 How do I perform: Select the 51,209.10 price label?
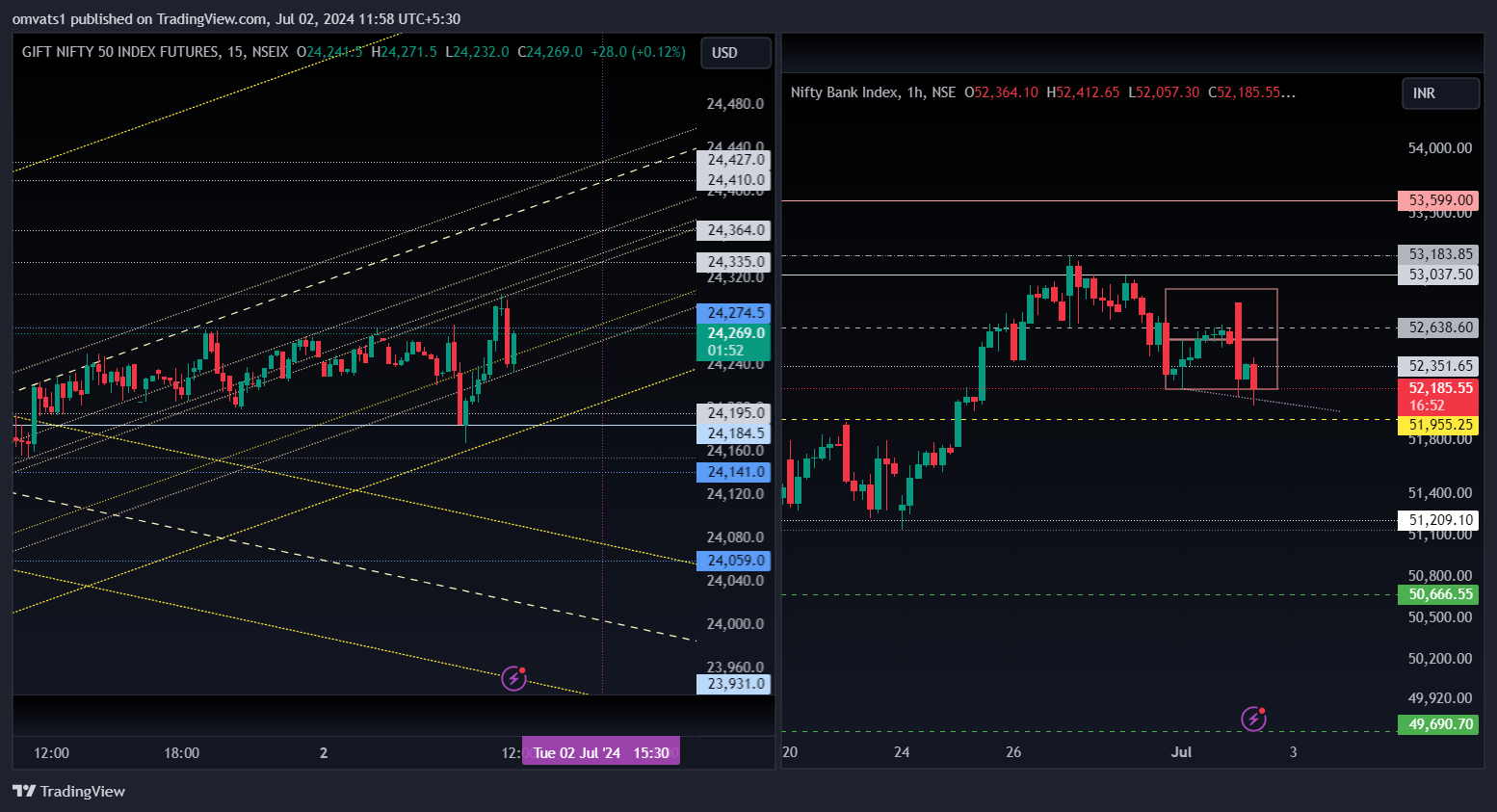click(1438, 520)
